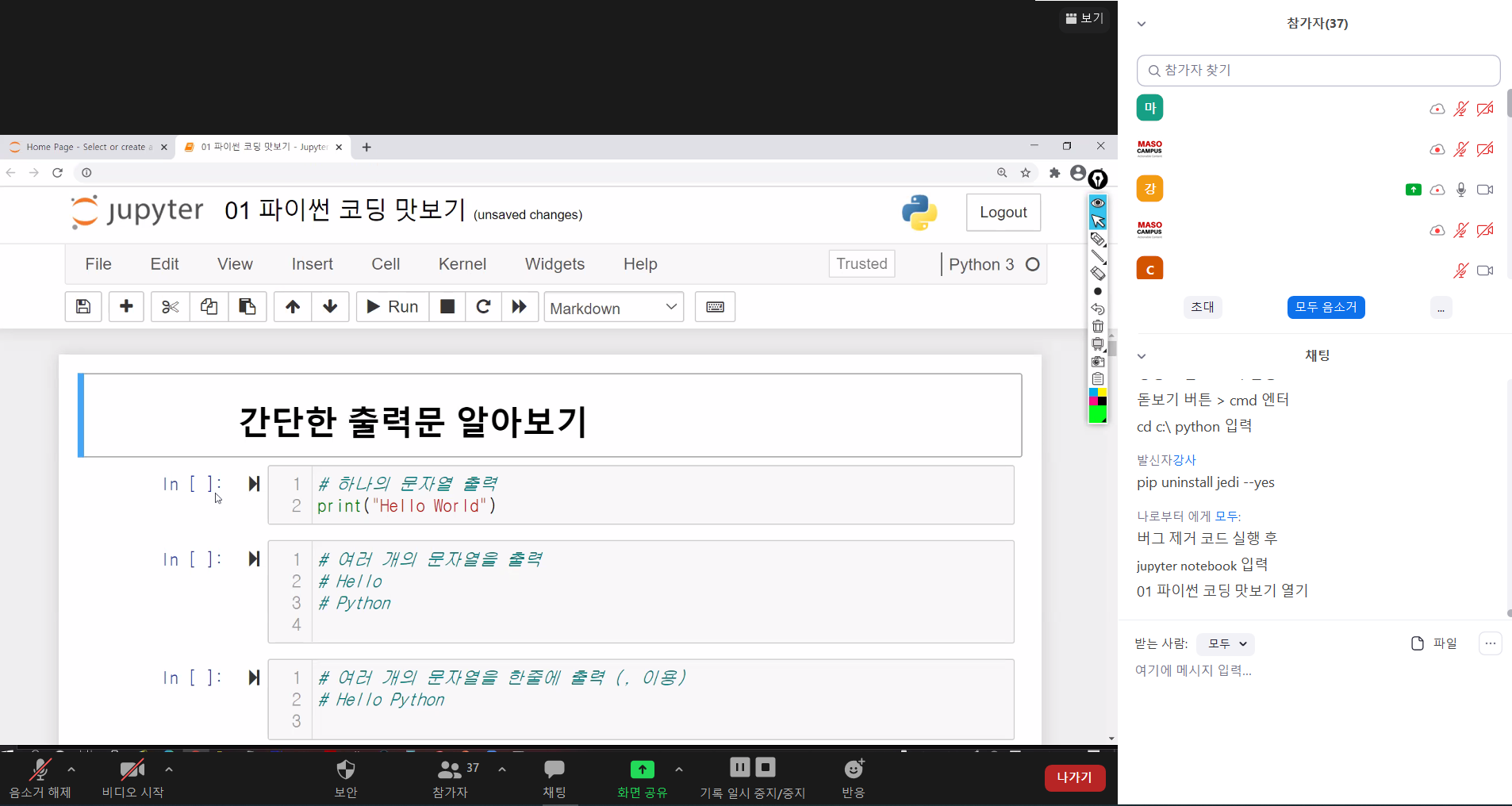1512x806 pixels.
Task: Switch to the Home Page browser tab
Action: 86,147
